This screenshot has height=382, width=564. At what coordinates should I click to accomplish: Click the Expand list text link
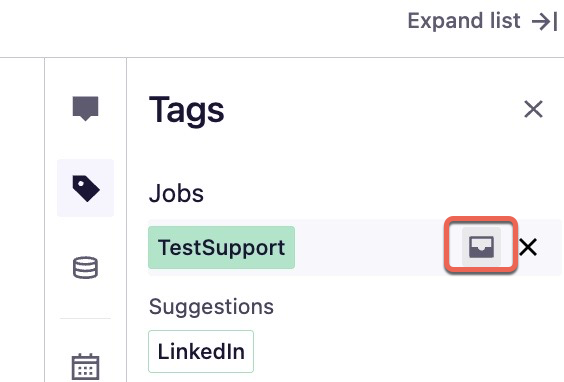click(x=464, y=21)
